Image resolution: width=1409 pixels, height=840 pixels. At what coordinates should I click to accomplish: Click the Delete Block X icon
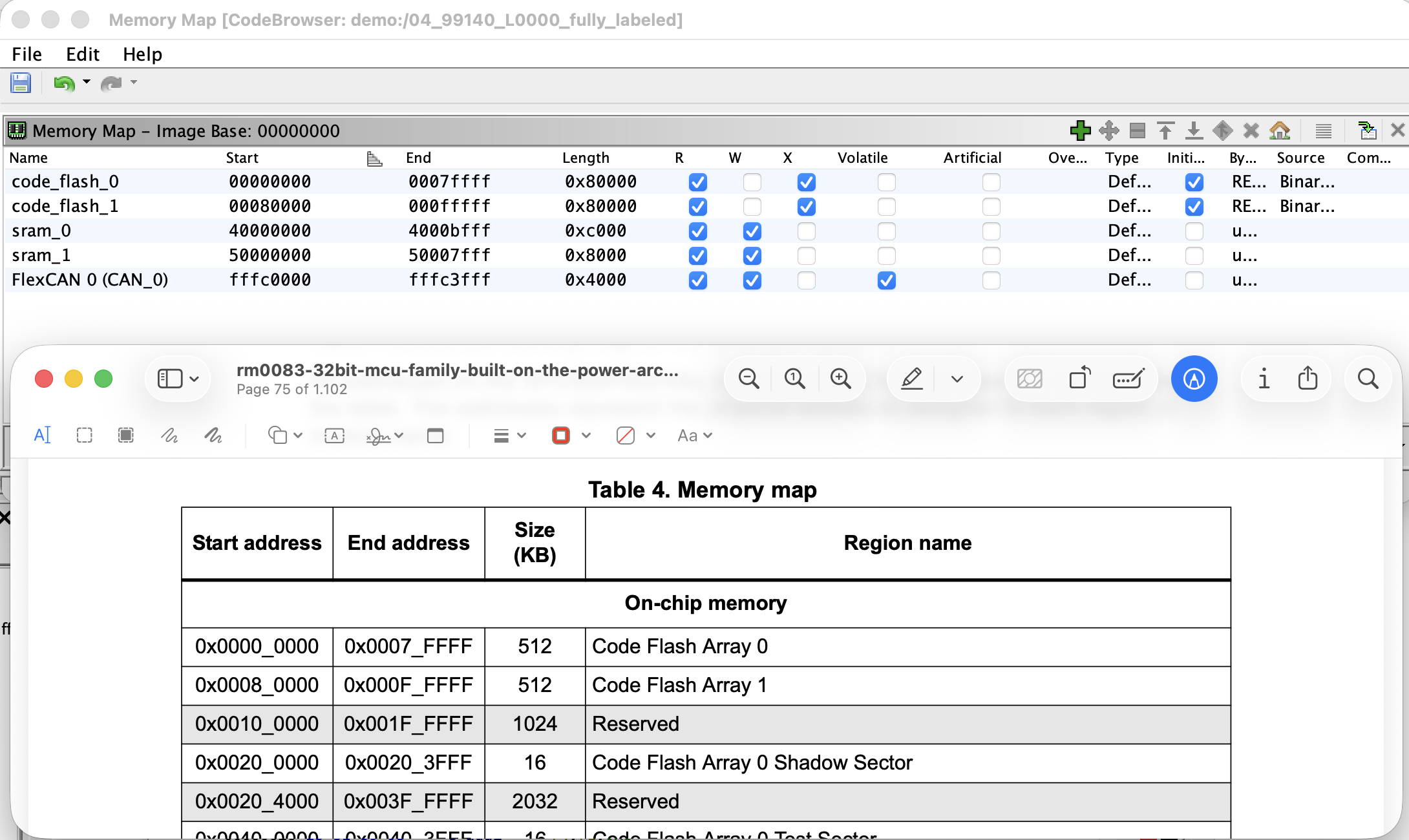[1251, 131]
